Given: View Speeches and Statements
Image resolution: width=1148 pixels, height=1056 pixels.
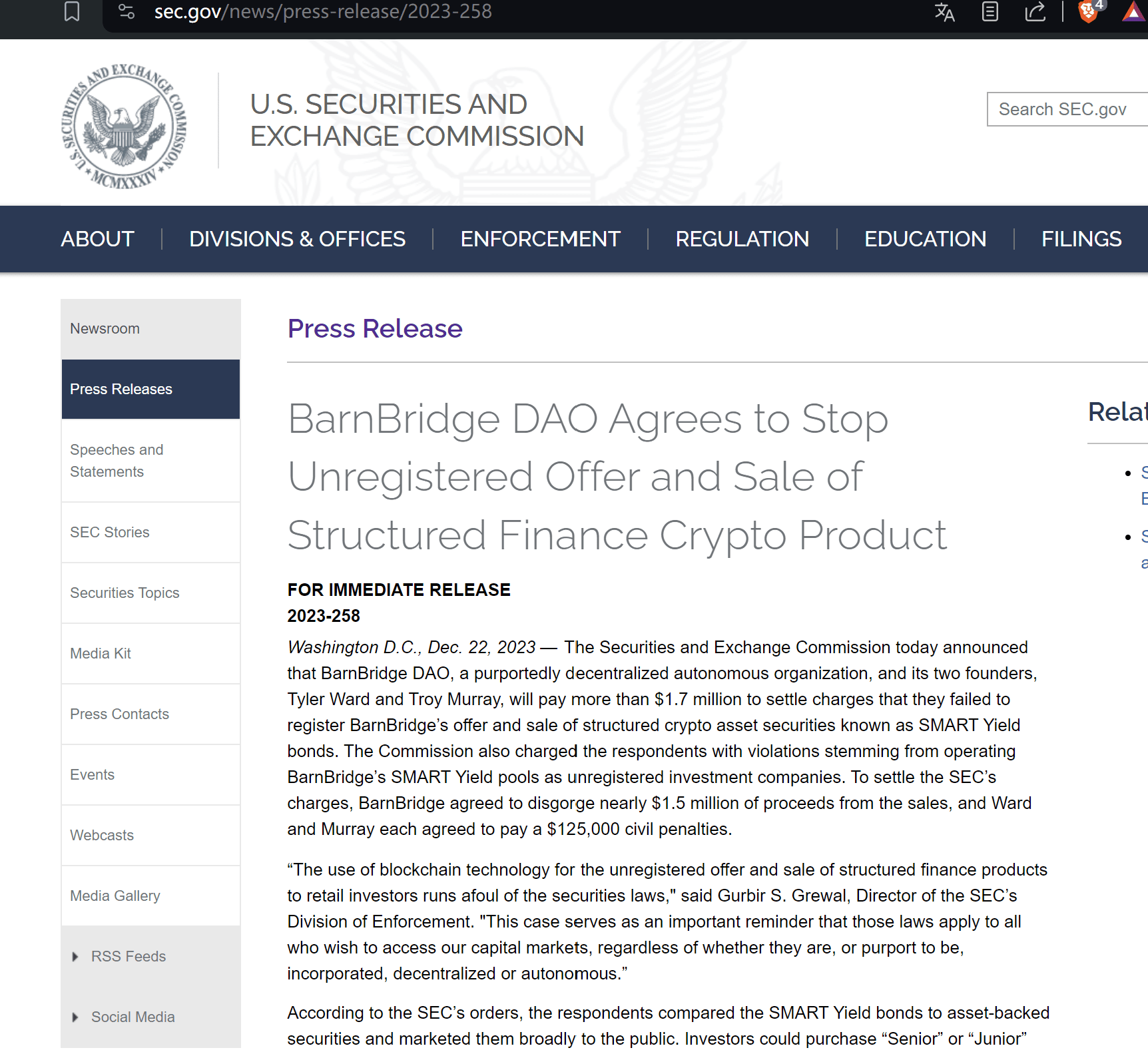Looking at the screenshot, I should pos(117,460).
